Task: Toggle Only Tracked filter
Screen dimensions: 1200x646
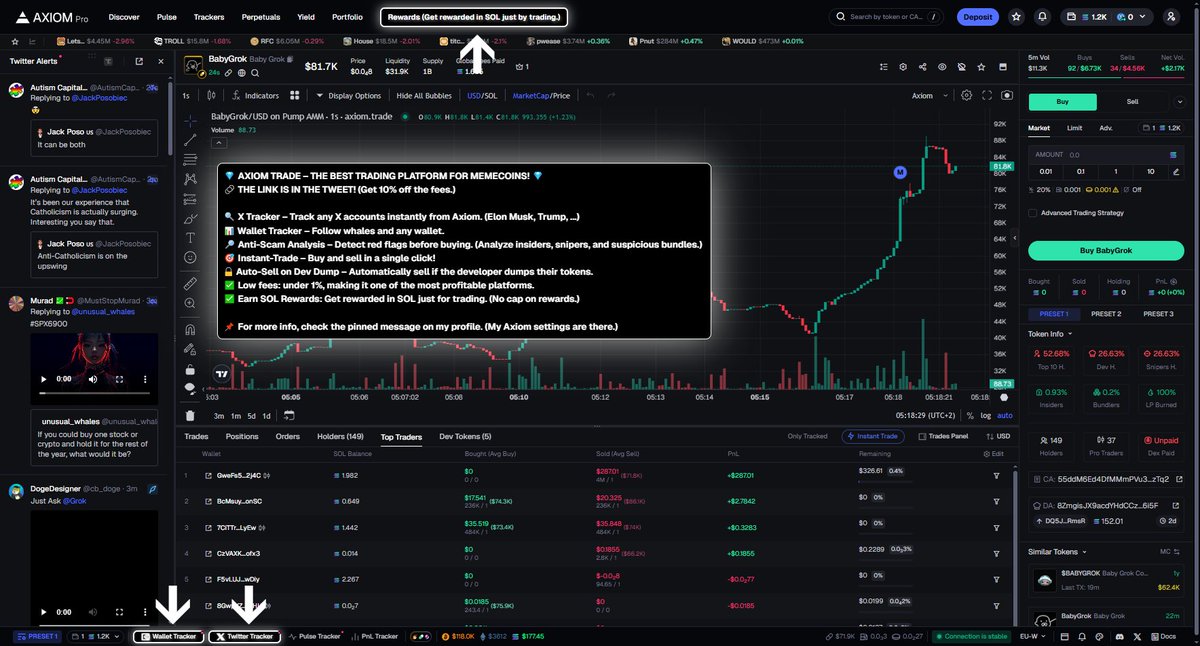Action: click(808, 436)
